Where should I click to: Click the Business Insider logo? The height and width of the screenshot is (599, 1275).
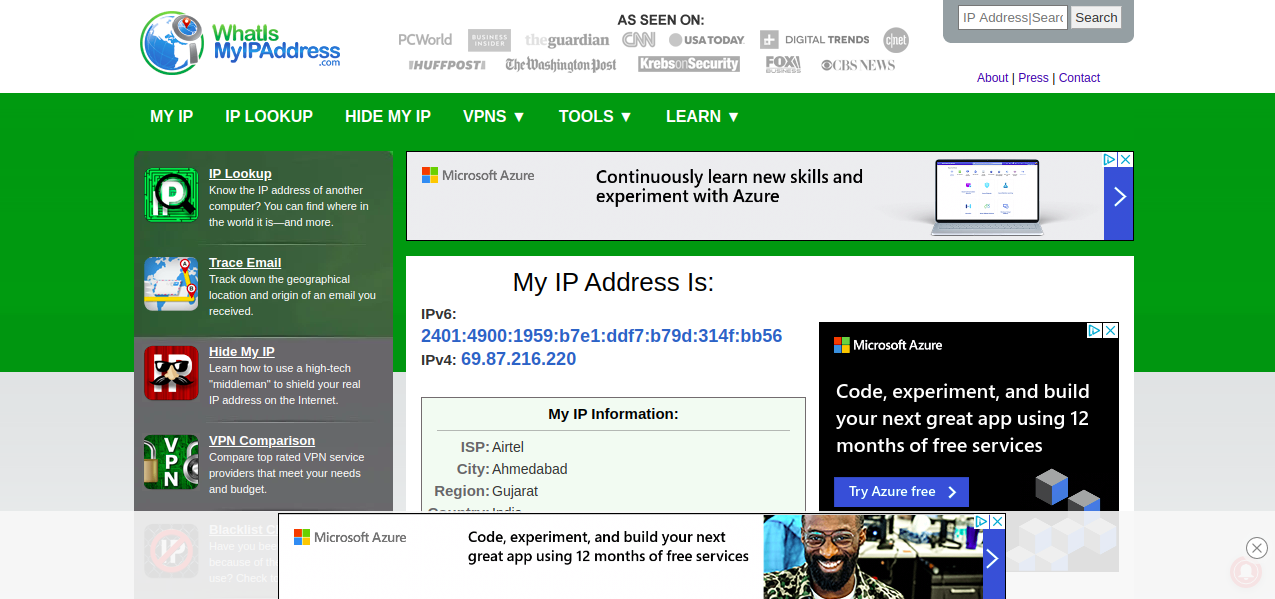(x=489, y=40)
